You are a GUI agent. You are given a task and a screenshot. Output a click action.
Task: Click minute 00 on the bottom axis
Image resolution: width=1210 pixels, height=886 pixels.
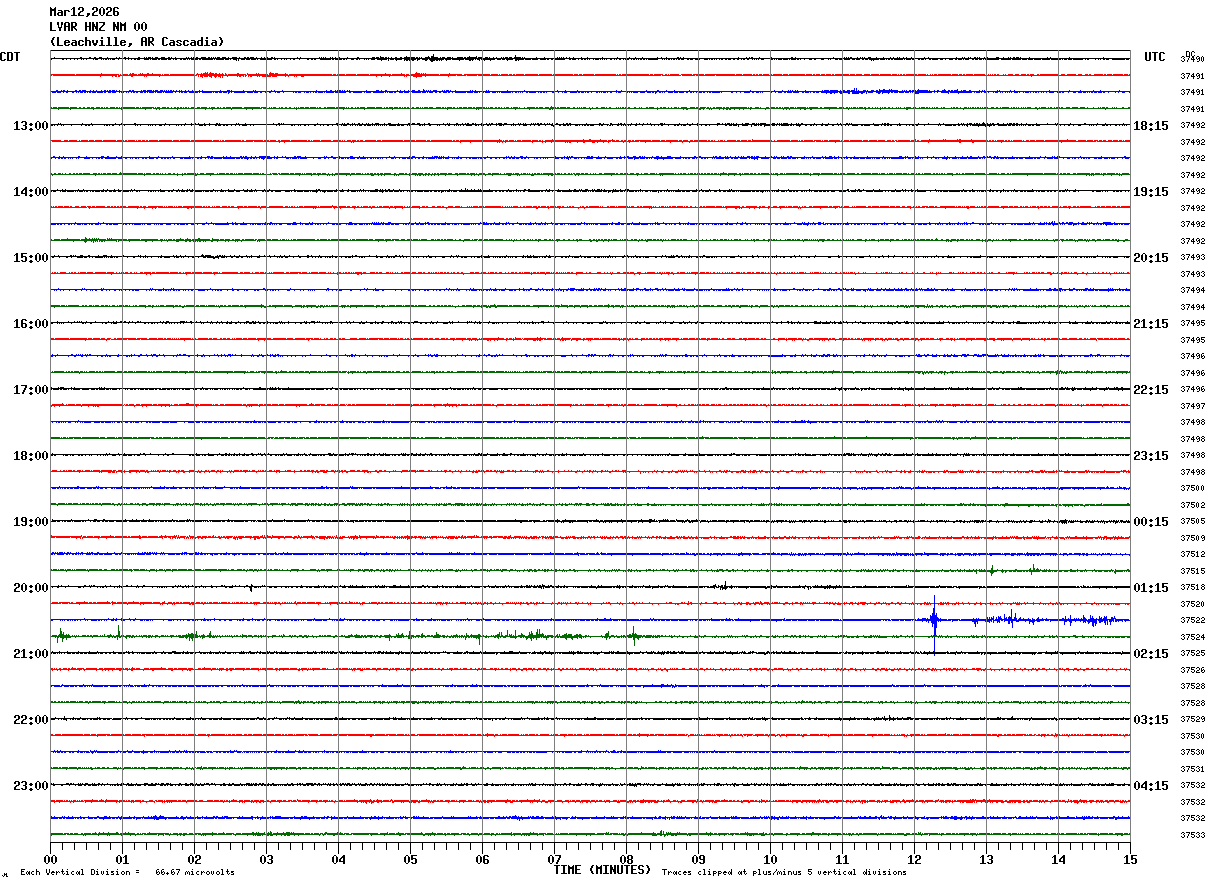[x=50, y=859]
